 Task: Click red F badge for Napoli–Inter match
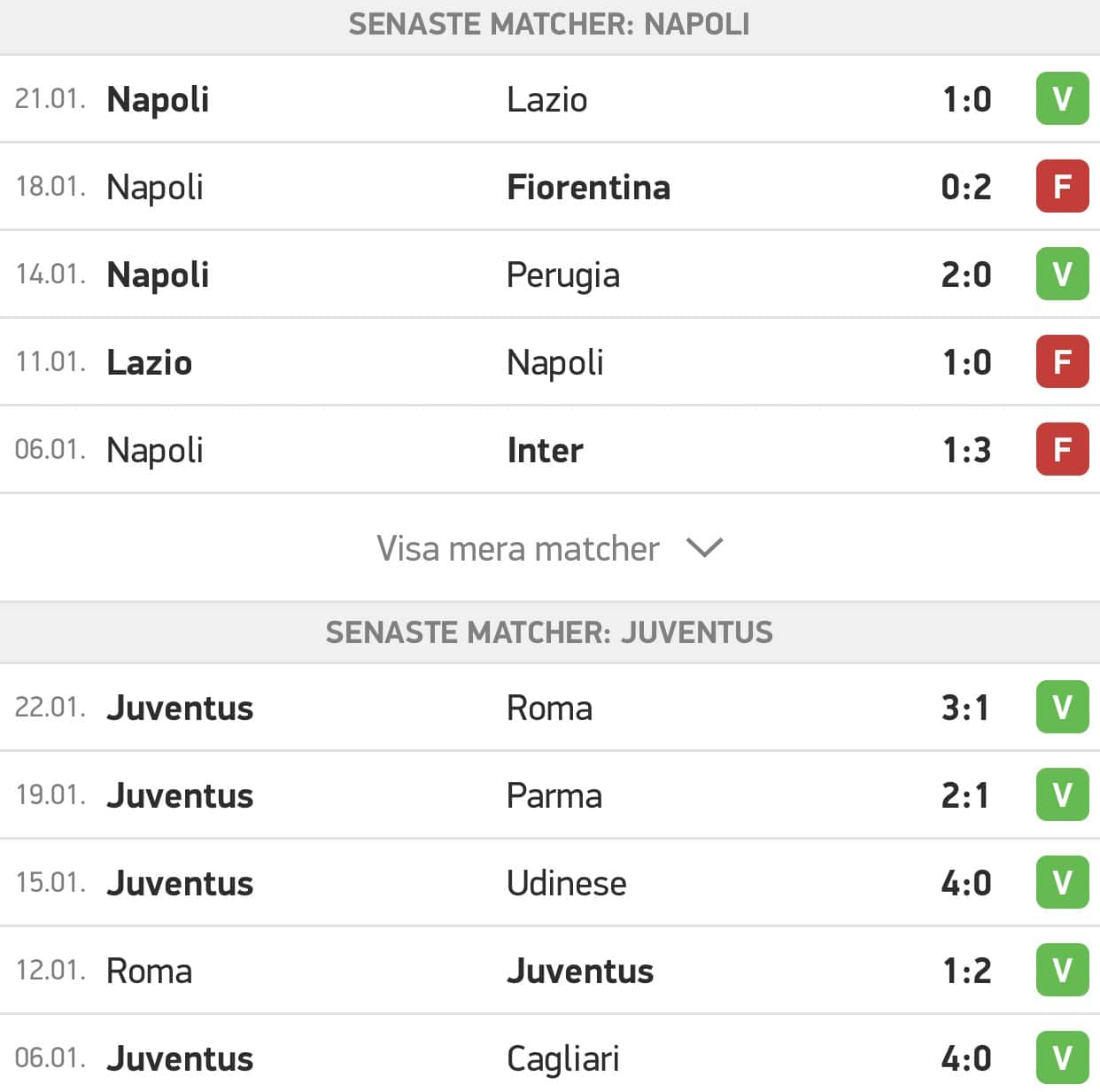(1062, 450)
